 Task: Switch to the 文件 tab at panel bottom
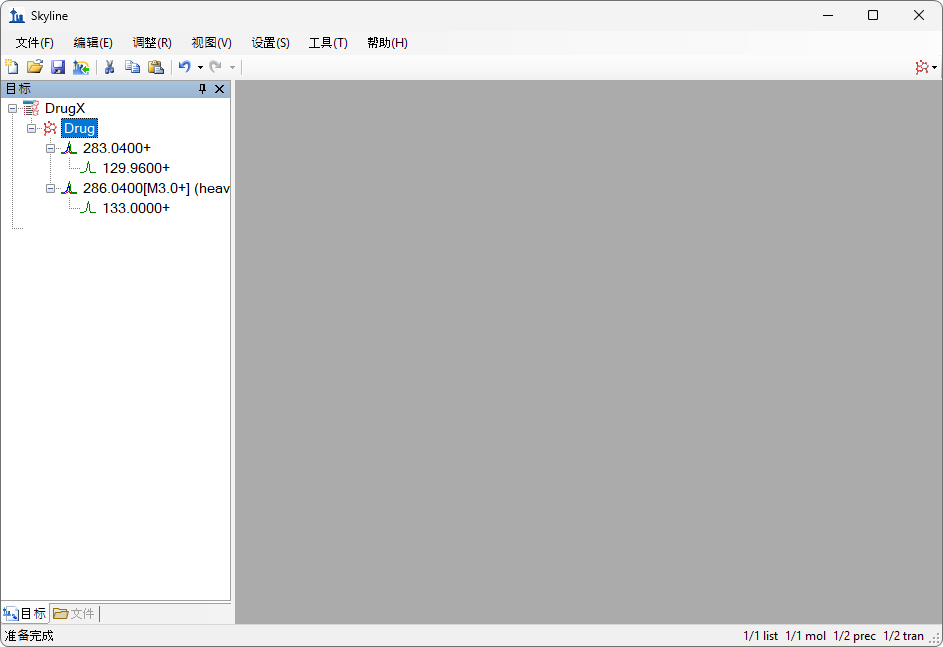[74, 613]
